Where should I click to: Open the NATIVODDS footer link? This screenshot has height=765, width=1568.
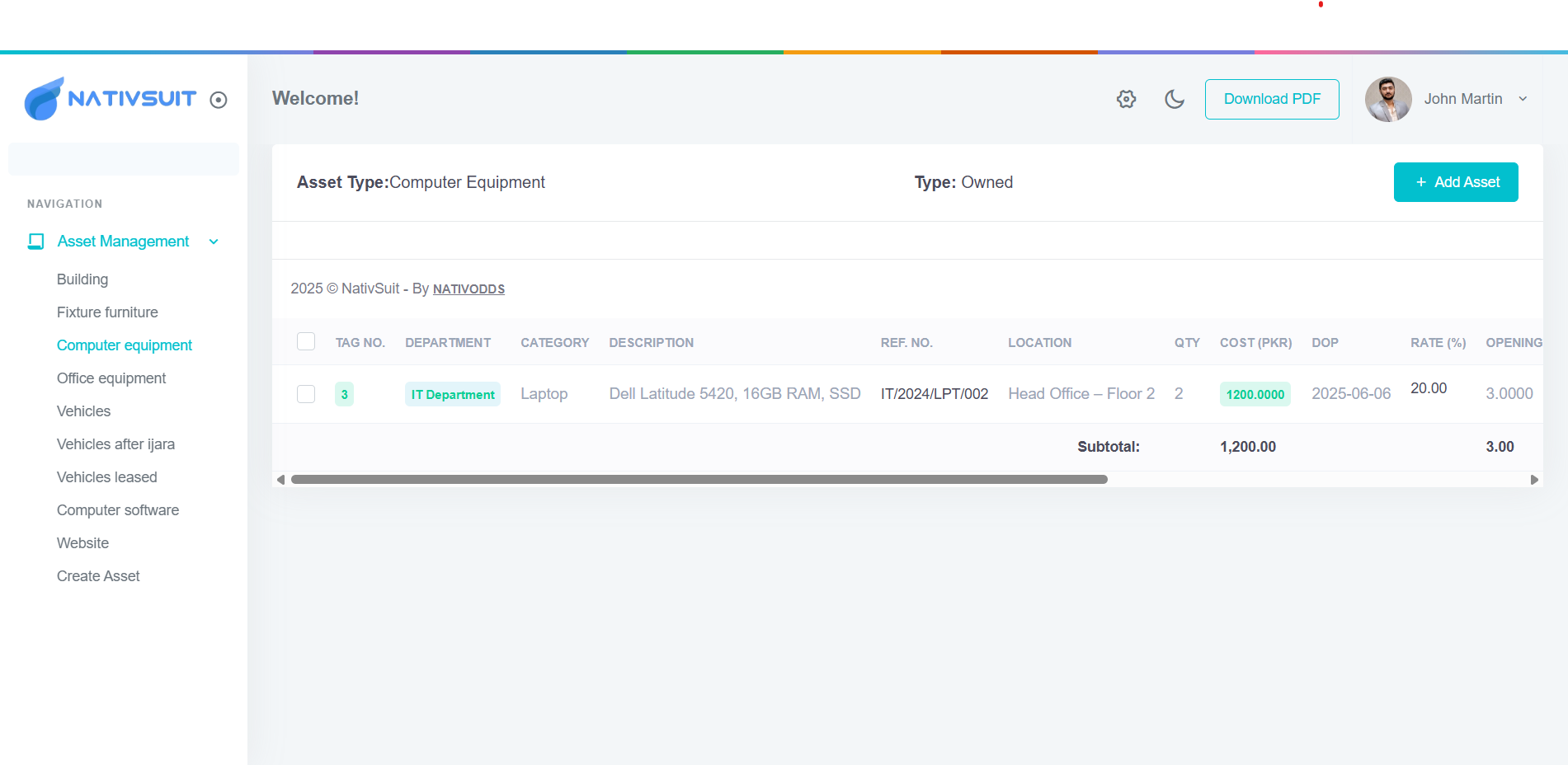[x=469, y=289]
